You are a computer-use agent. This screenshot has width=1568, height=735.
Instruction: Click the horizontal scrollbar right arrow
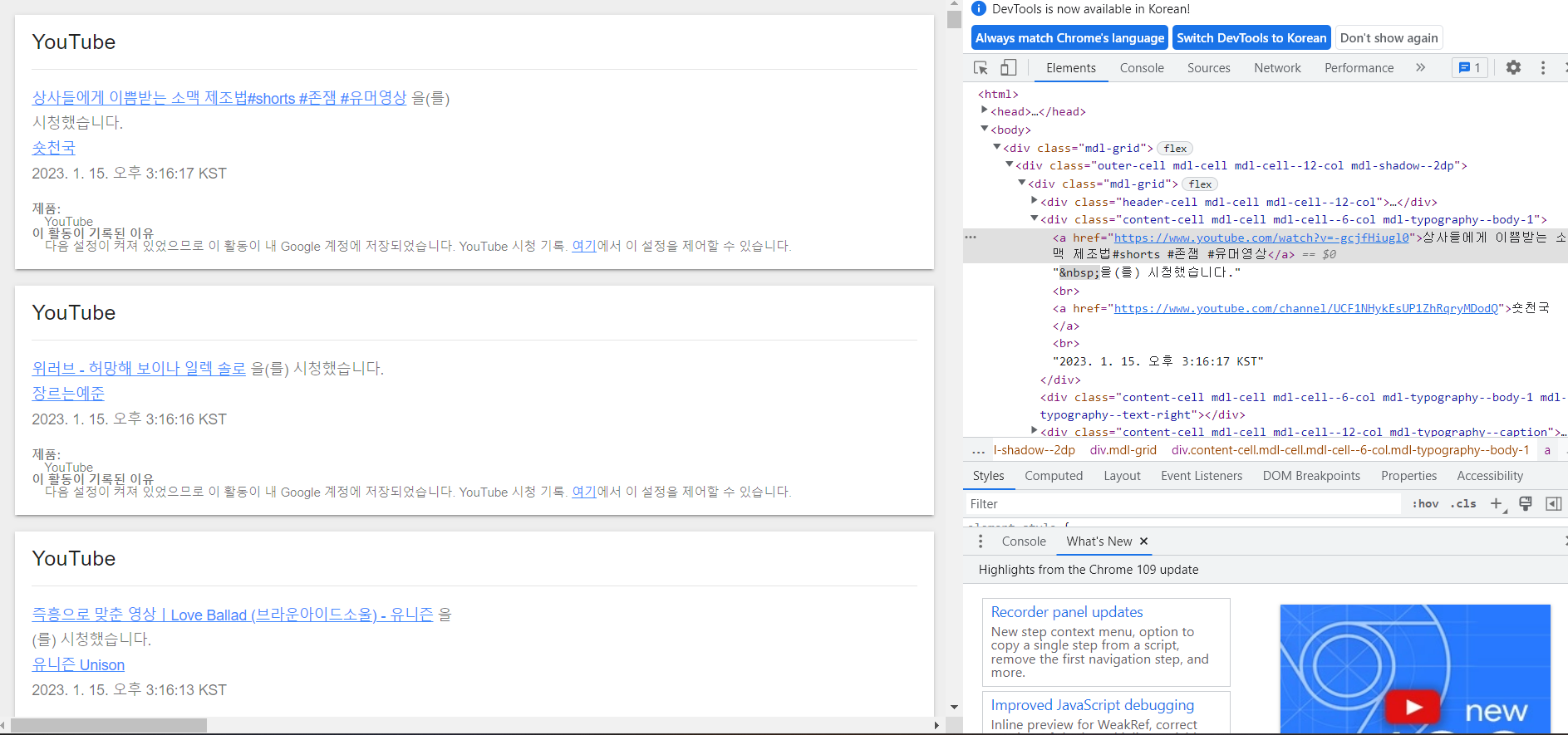pyautogui.click(x=936, y=725)
